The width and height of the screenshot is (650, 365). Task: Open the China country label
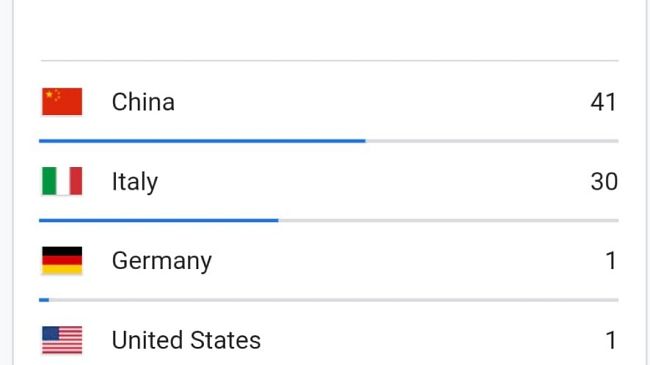(143, 102)
